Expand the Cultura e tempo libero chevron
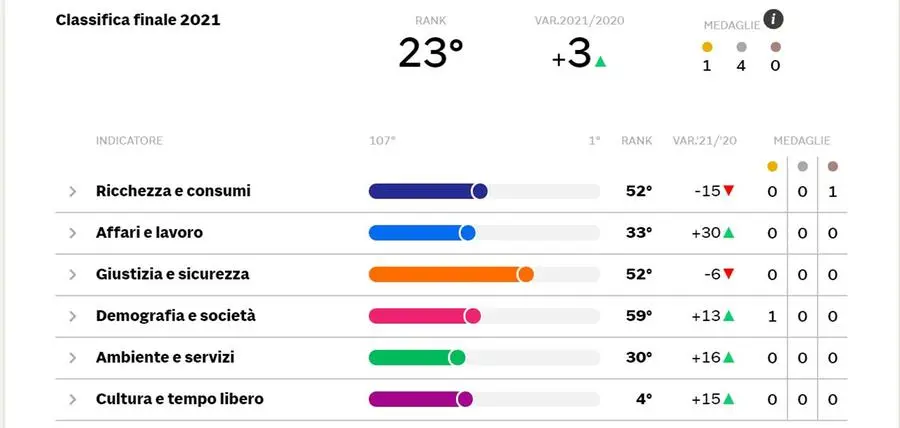 click(x=72, y=399)
